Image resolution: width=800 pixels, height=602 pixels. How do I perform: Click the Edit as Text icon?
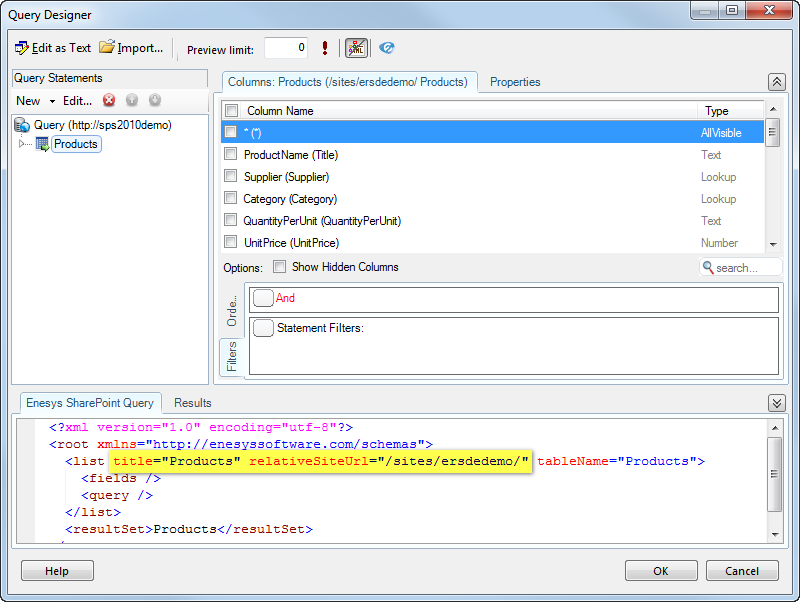point(22,48)
